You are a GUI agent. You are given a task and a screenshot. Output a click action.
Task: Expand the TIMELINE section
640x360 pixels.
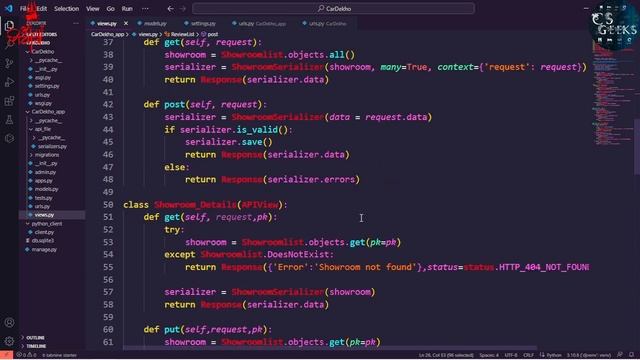click(33, 346)
